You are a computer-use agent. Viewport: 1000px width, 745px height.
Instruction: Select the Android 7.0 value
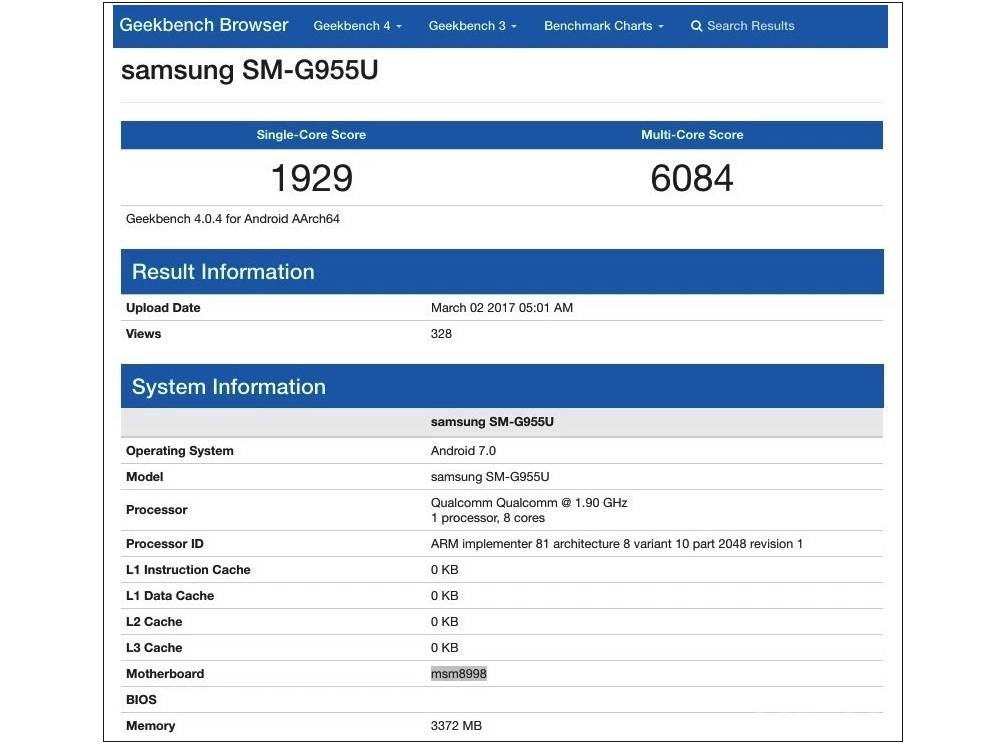[x=463, y=451]
